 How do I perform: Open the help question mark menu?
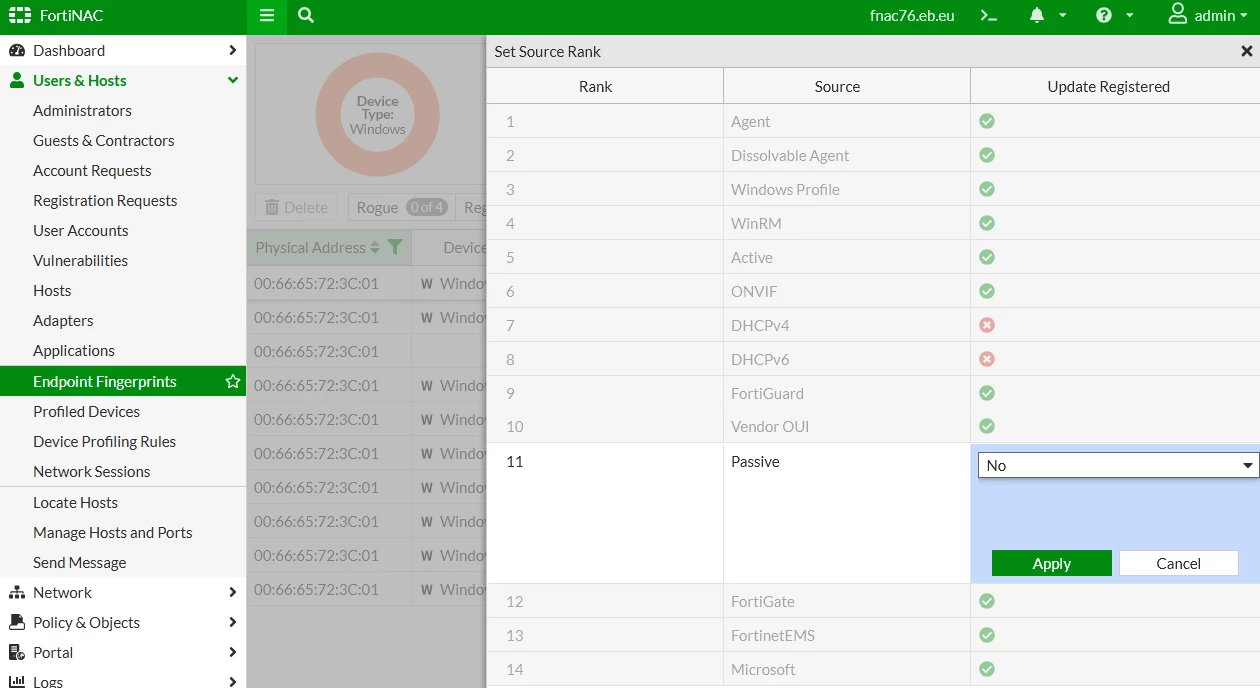(x=1104, y=16)
